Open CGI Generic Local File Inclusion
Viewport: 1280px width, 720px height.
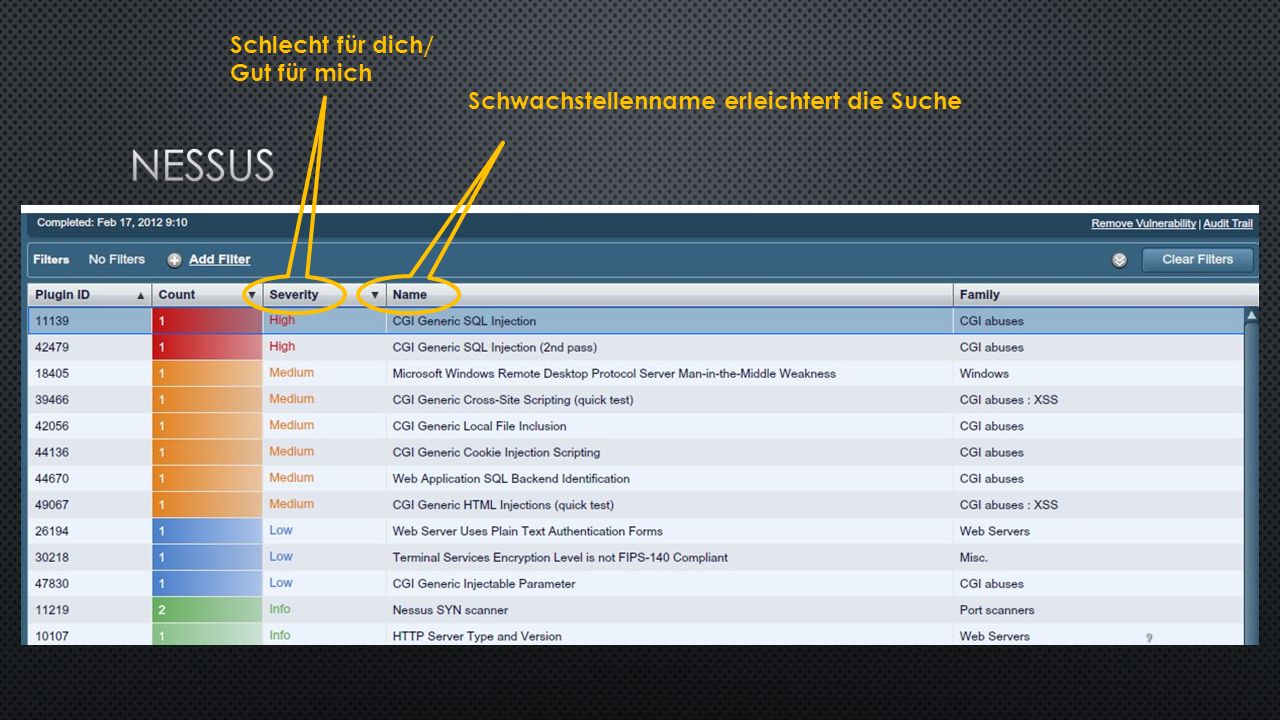pyautogui.click(x=479, y=426)
